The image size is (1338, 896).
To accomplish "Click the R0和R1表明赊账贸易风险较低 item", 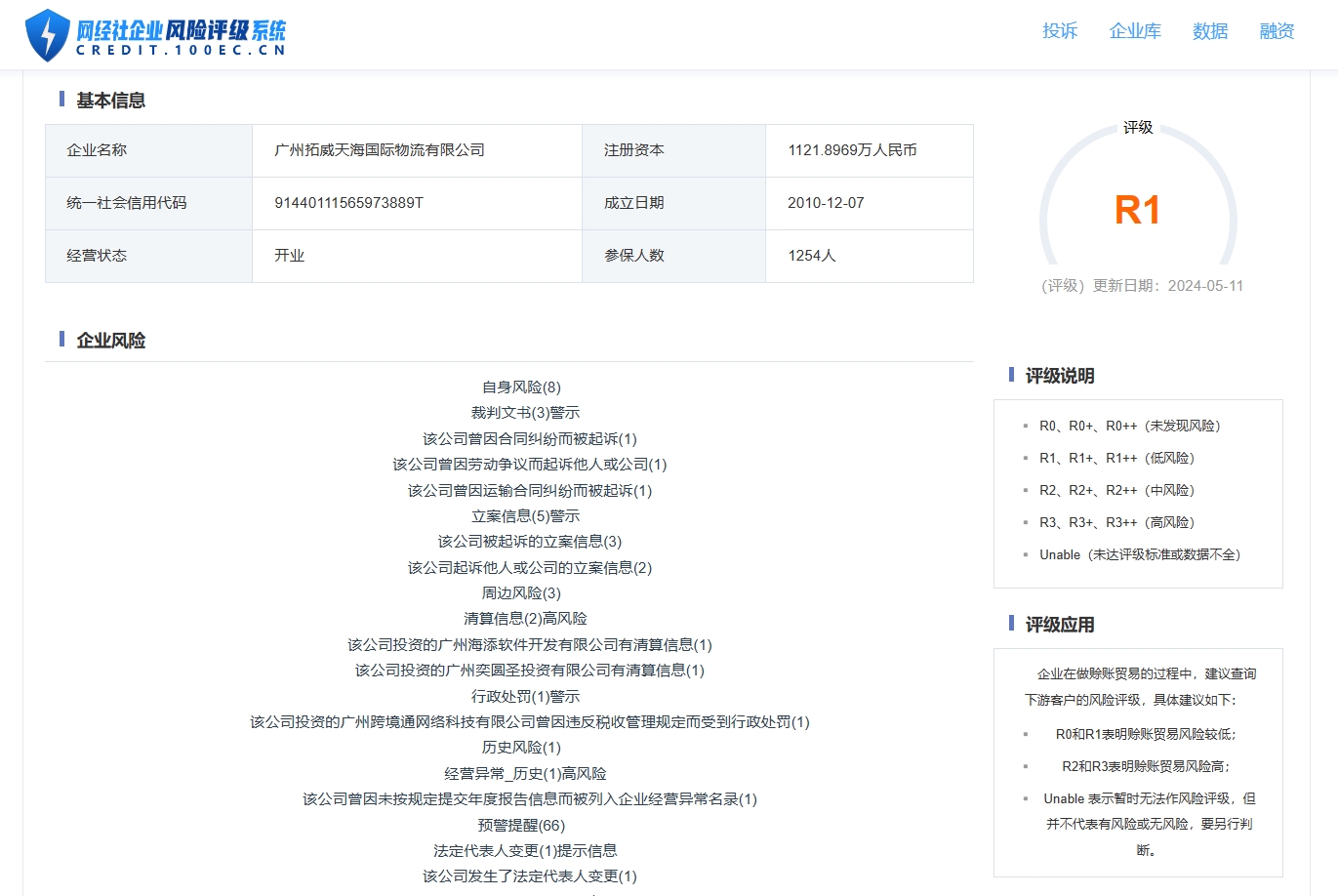I will click(x=1146, y=734).
